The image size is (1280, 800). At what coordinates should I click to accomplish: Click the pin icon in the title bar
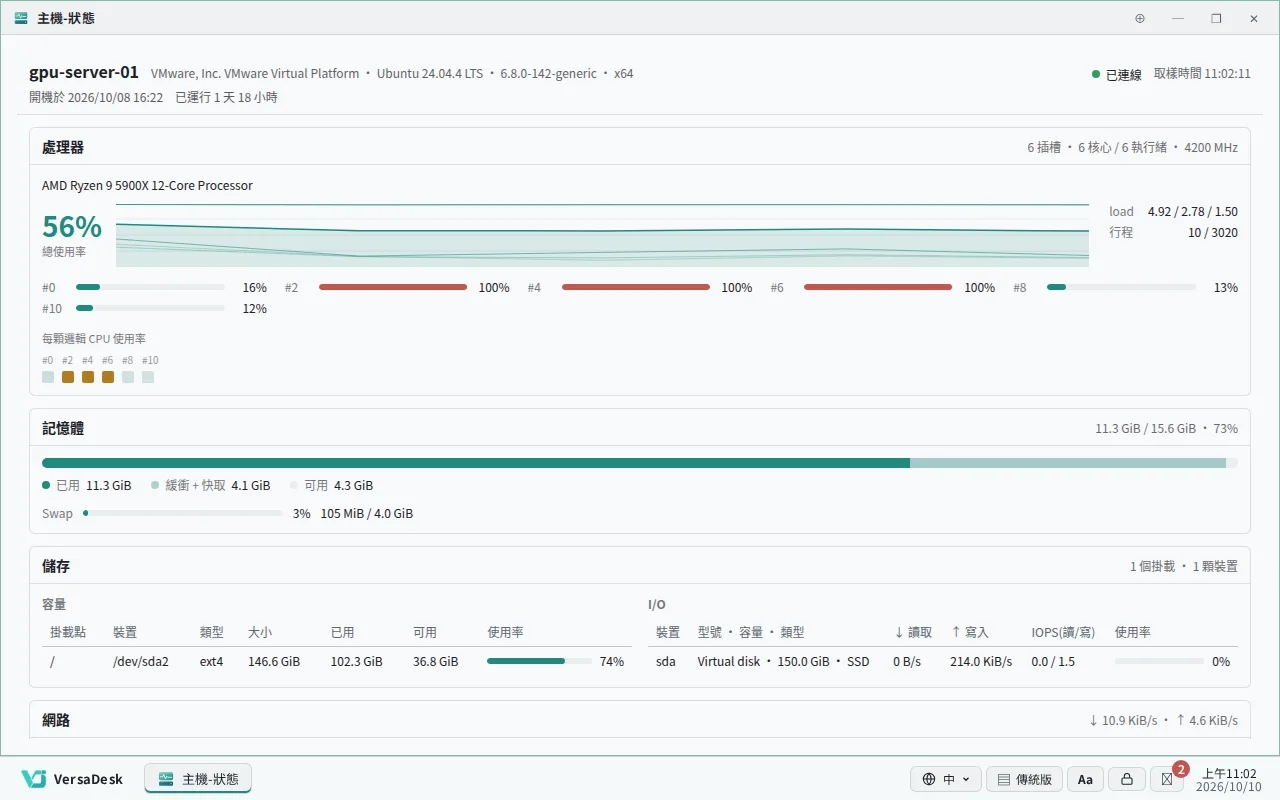click(x=1140, y=18)
